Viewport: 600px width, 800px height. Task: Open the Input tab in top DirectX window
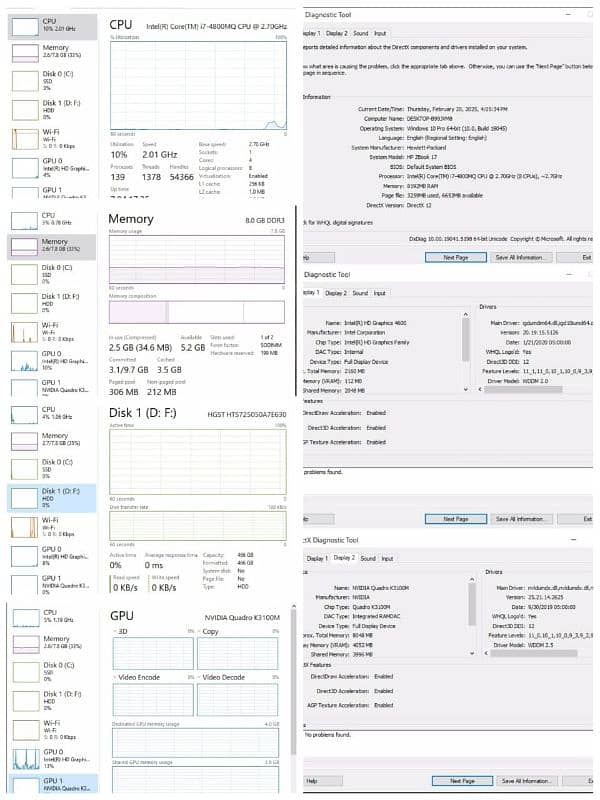coord(380,32)
